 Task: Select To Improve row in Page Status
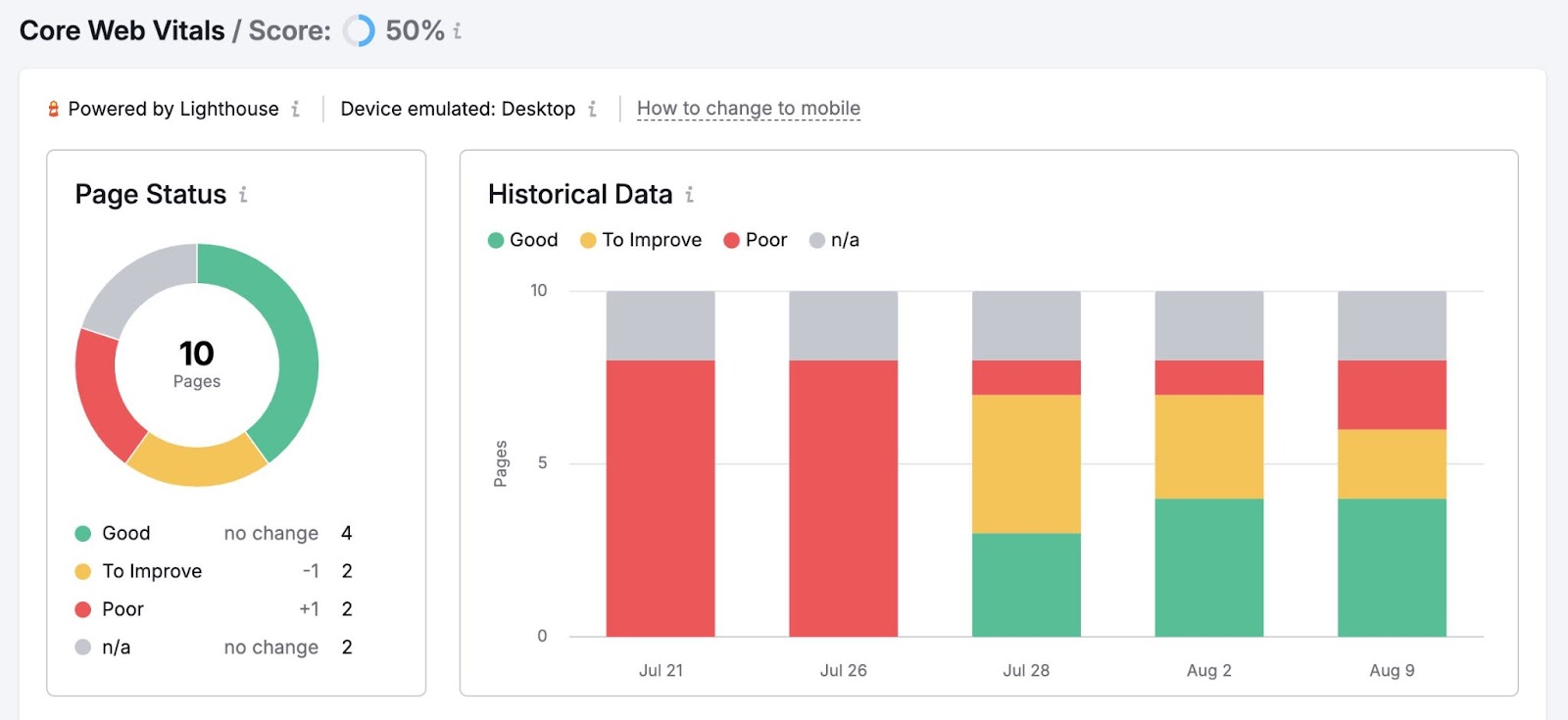213,571
